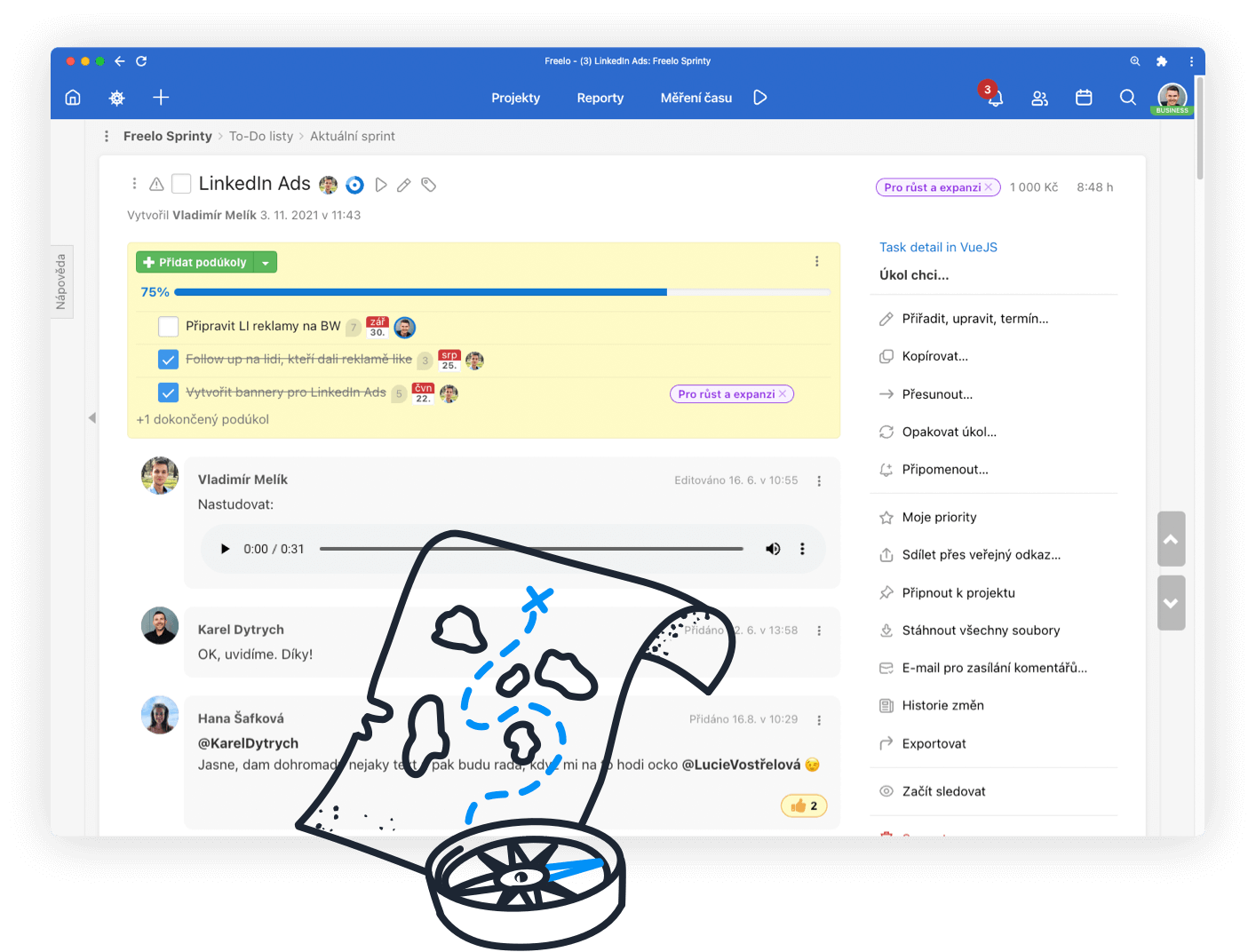Go to next task with down chevron
The height and width of the screenshot is (952, 1256).
click(1171, 603)
